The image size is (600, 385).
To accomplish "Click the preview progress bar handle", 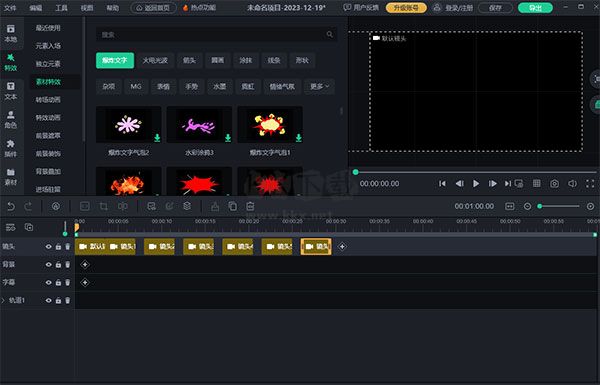I will [355, 172].
